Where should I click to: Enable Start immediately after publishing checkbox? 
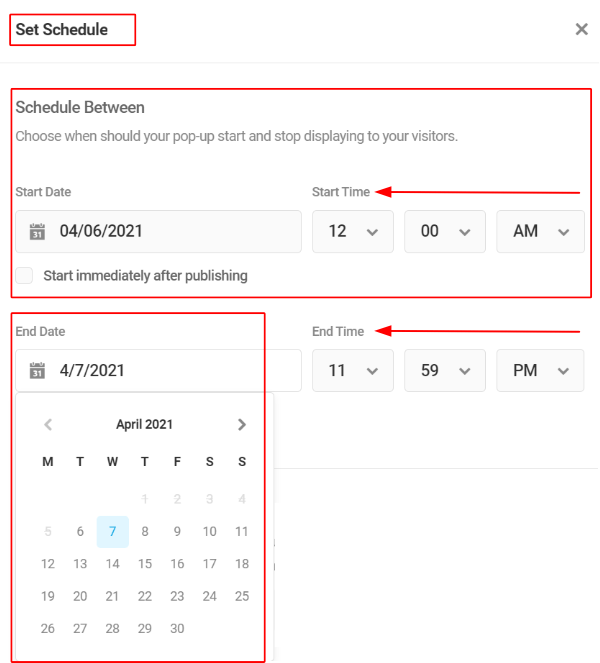click(24, 275)
